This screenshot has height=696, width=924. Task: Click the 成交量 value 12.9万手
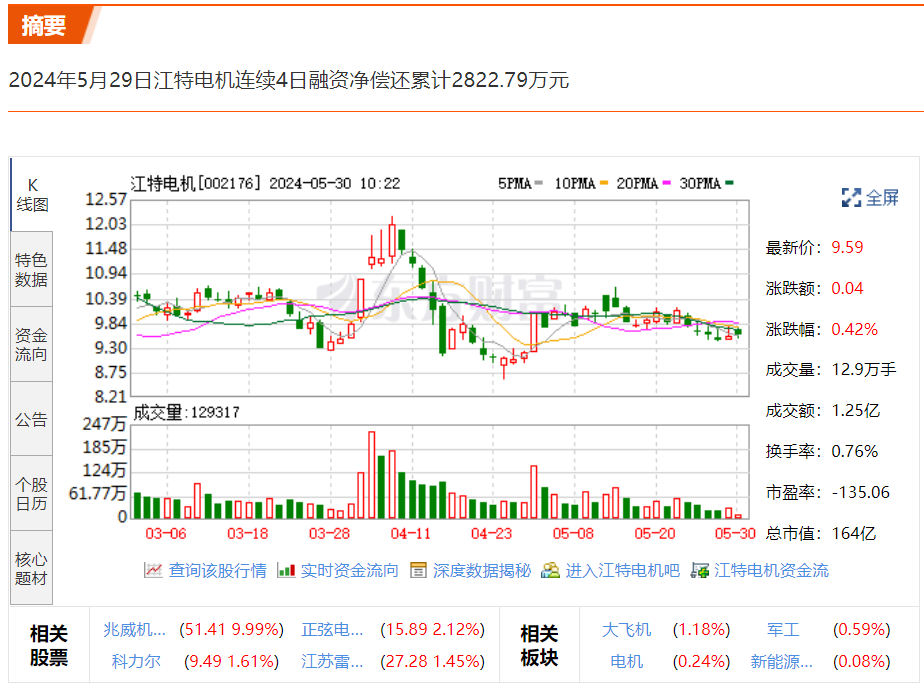(864, 370)
